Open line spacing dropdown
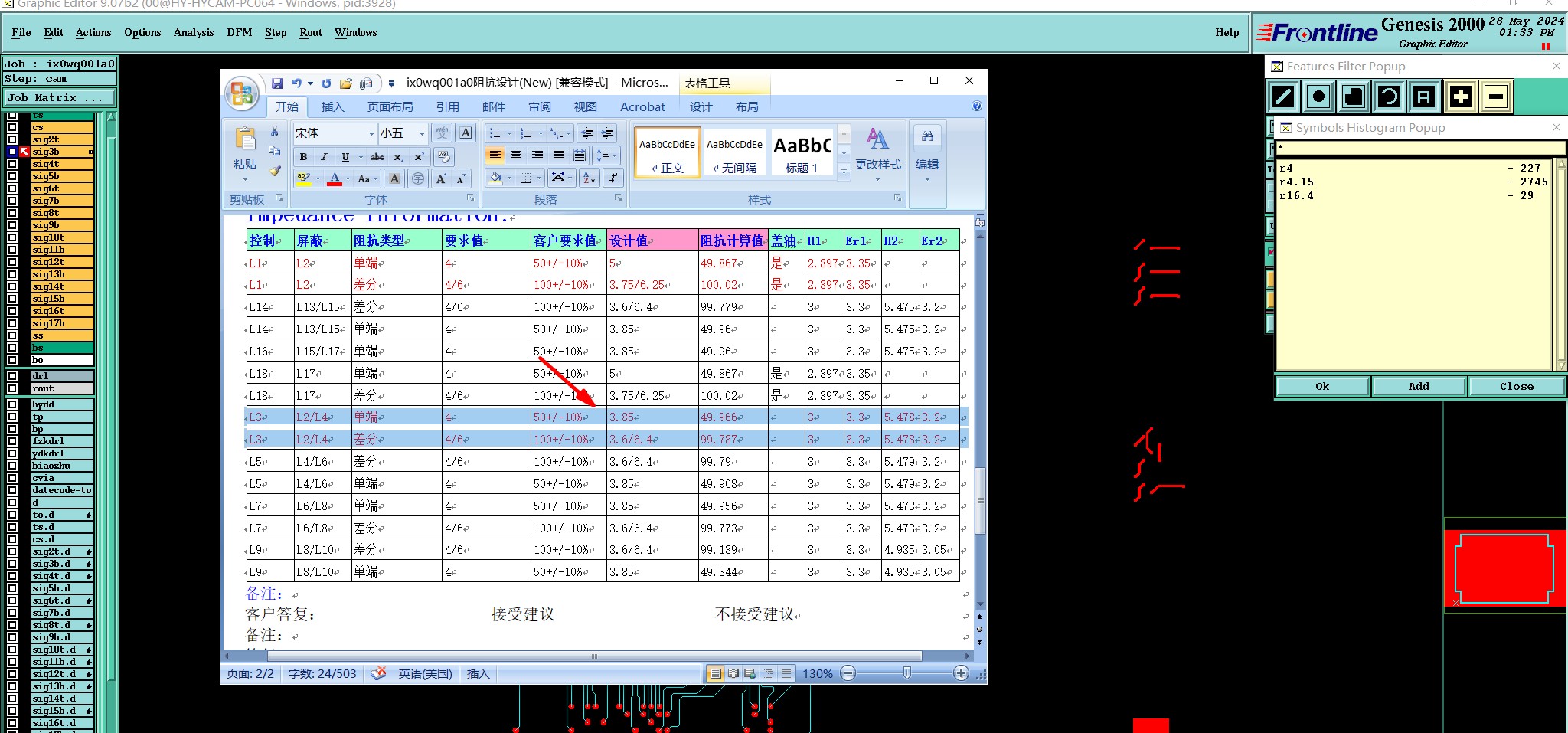Viewport: 1568px width, 733px height. (x=606, y=155)
